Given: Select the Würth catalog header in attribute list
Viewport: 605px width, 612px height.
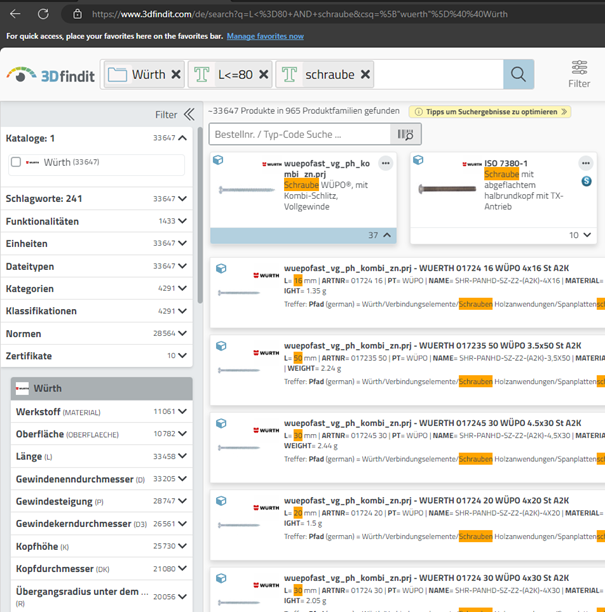Looking at the screenshot, I should pyautogui.click(x=101, y=388).
